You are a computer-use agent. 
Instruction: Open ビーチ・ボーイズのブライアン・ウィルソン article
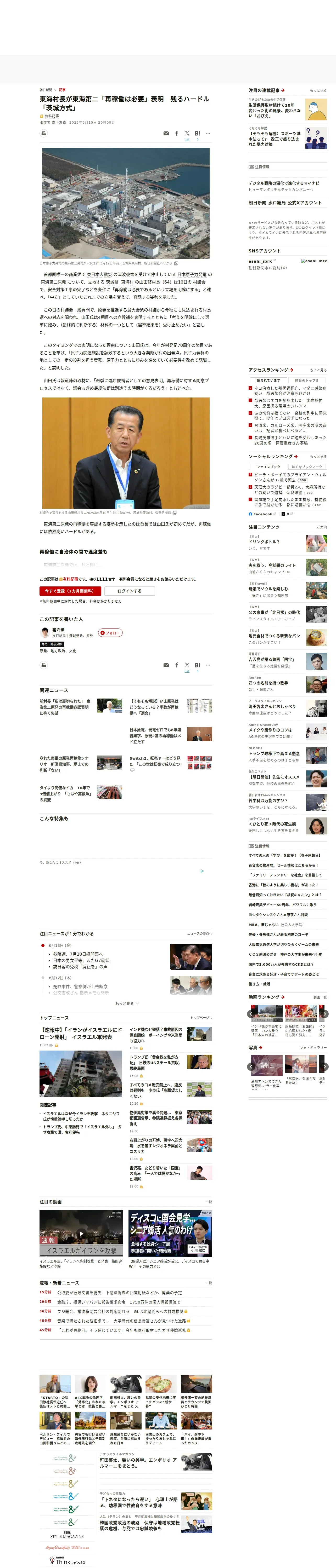coord(290,477)
